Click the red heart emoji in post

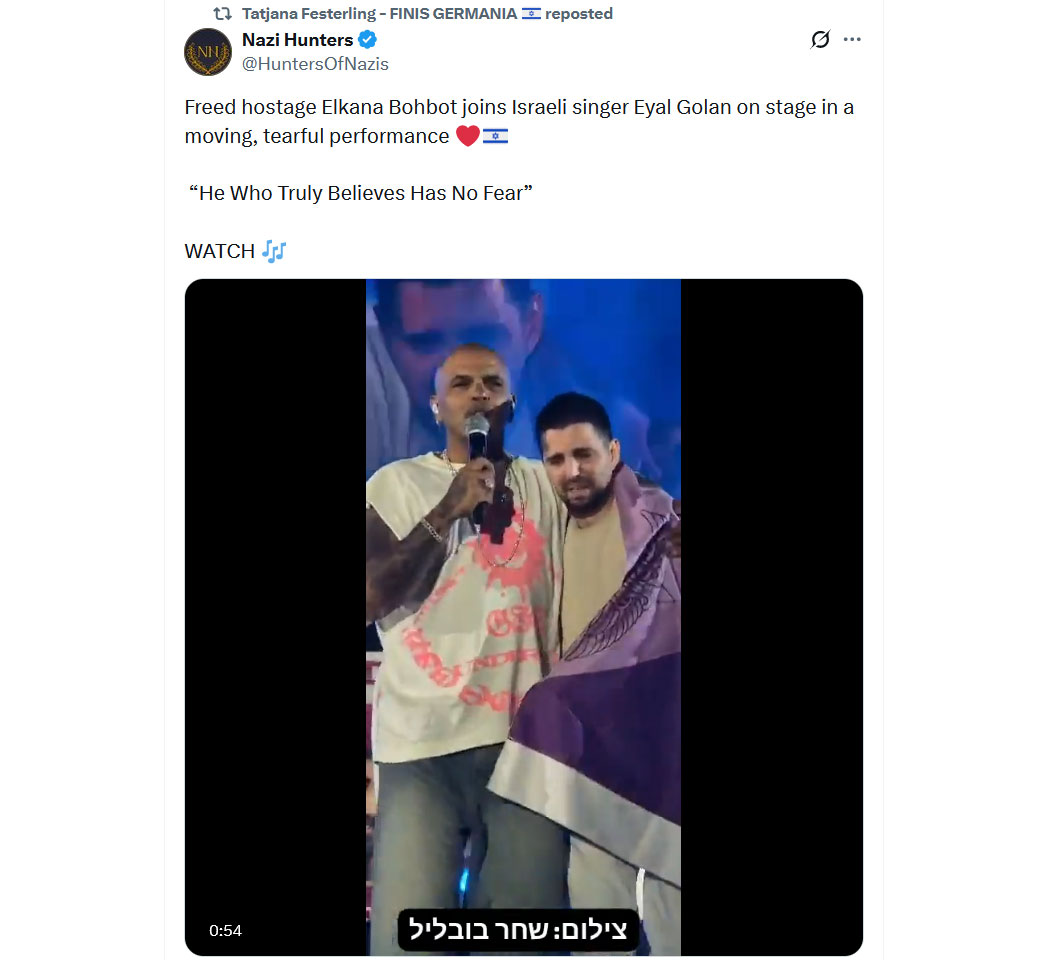point(467,136)
